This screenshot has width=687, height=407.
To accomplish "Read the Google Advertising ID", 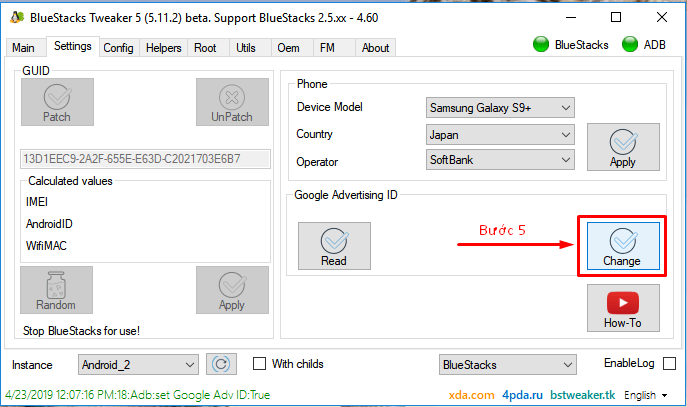I will pyautogui.click(x=334, y=246).
